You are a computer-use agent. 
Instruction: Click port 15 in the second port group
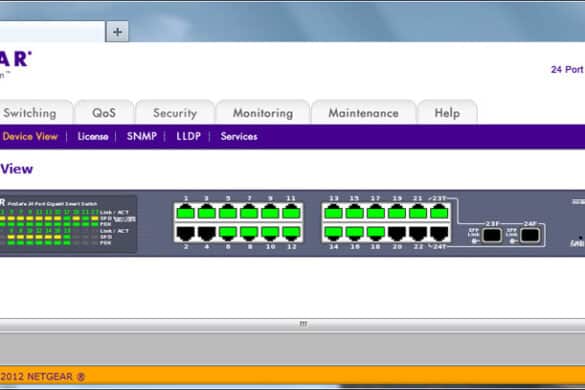click(x=354, y=212)
